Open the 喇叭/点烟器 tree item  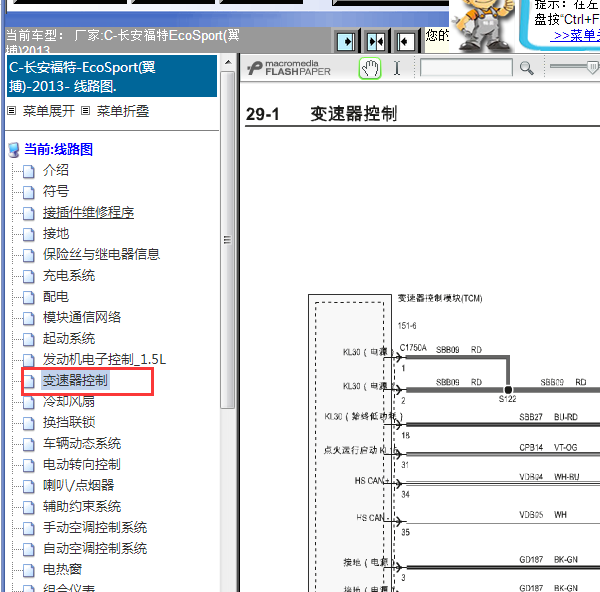pos(78,485)
